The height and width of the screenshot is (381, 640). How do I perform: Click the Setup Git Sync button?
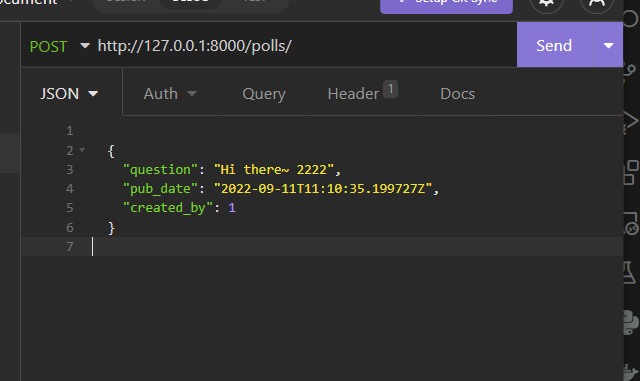(446, 4)
